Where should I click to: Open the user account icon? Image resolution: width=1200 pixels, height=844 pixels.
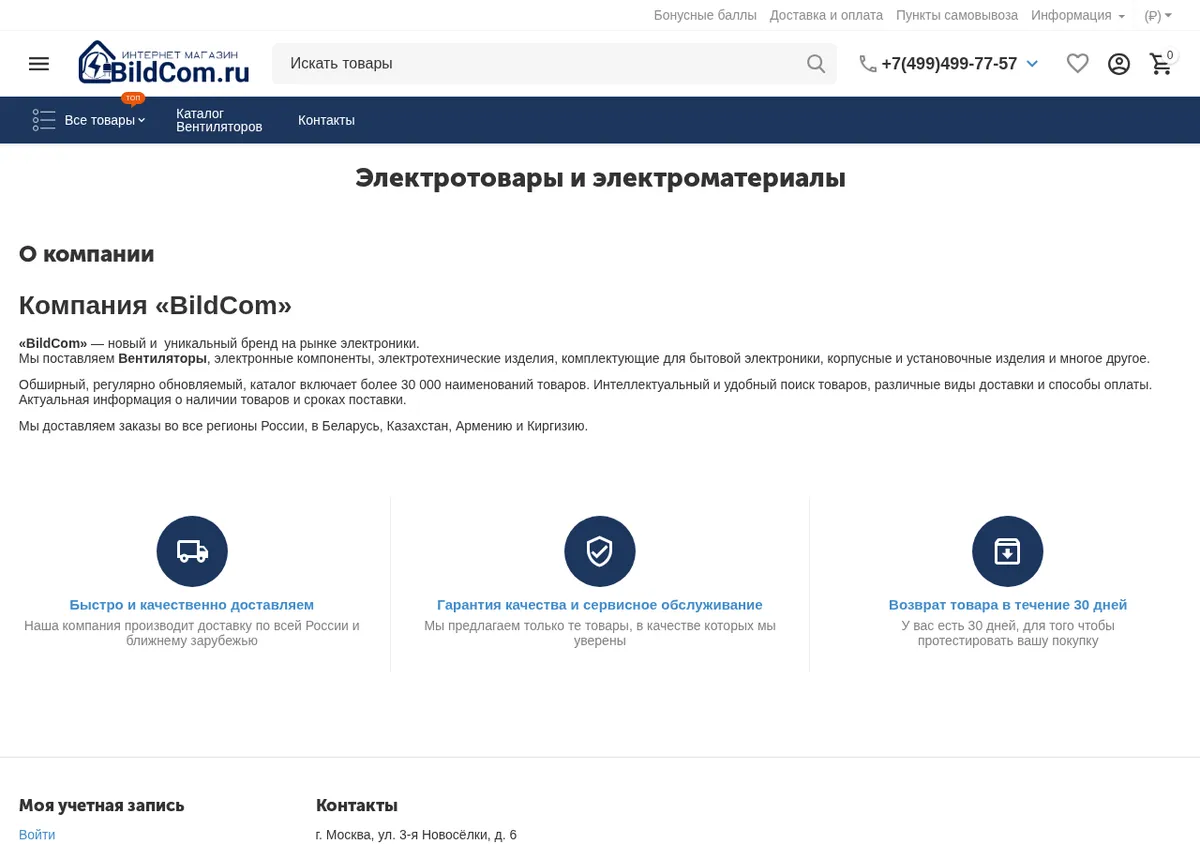pos(1119,64)
